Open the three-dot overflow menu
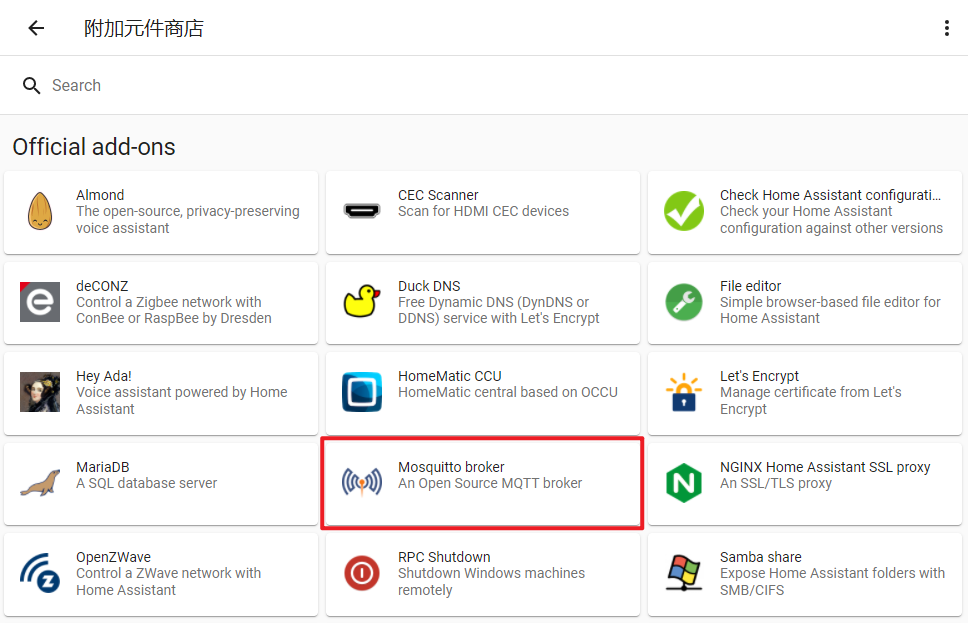 point(946,28)
